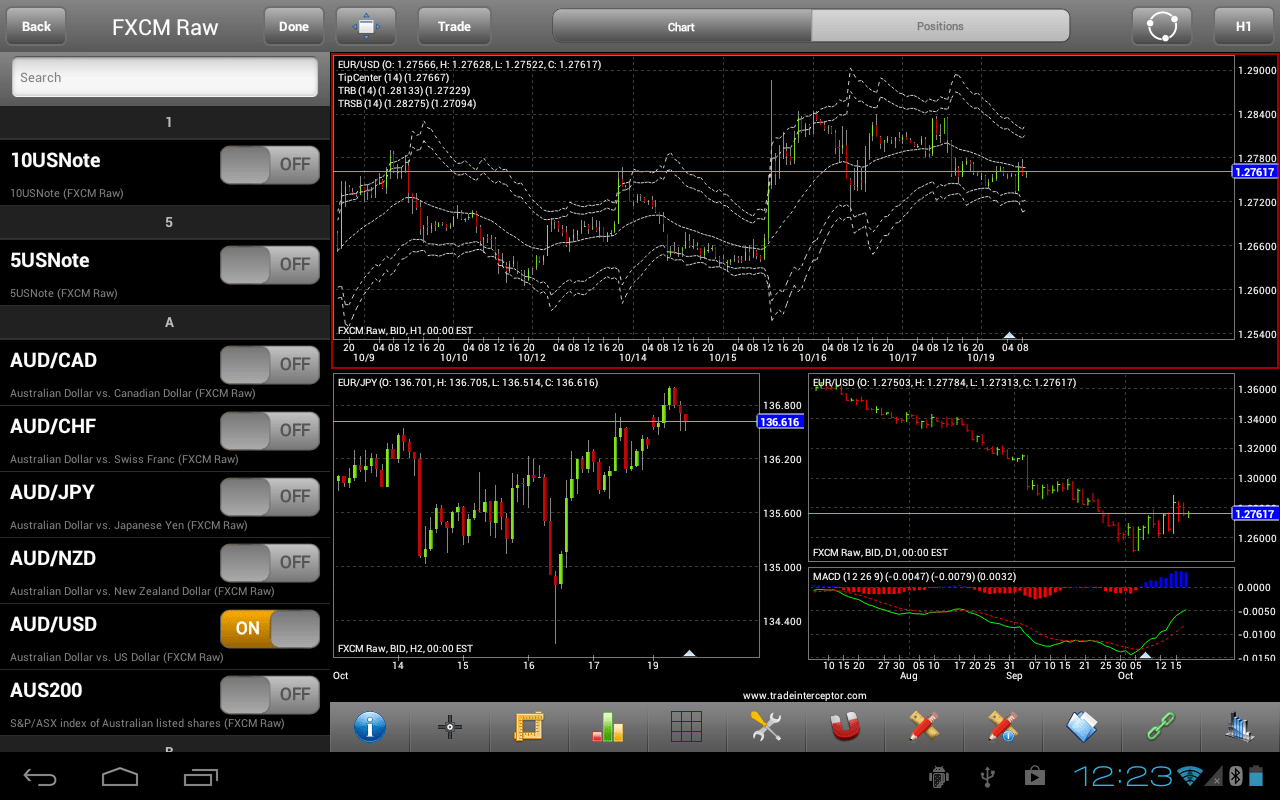Tap the chart layout selector button

(x=366, y=26)
